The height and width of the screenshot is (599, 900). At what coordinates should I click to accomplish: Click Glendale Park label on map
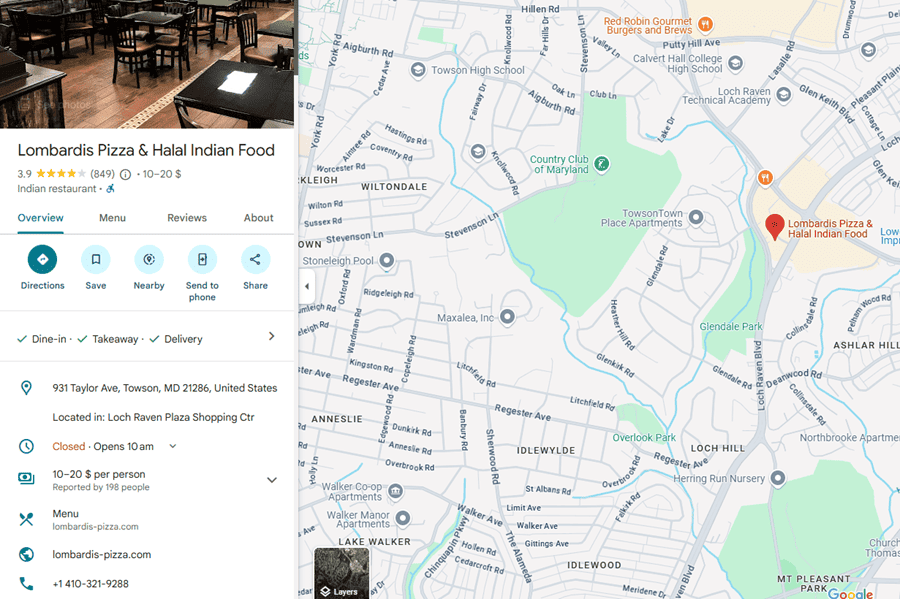731,326
